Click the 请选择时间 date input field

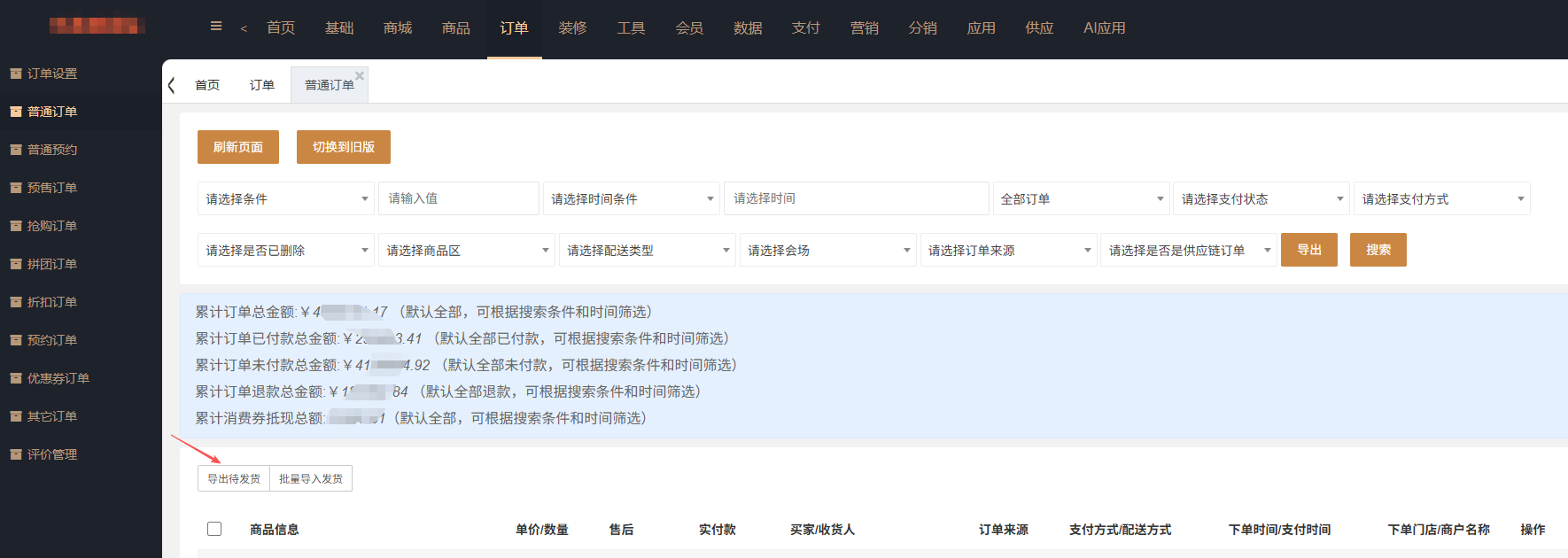[856, 198]
